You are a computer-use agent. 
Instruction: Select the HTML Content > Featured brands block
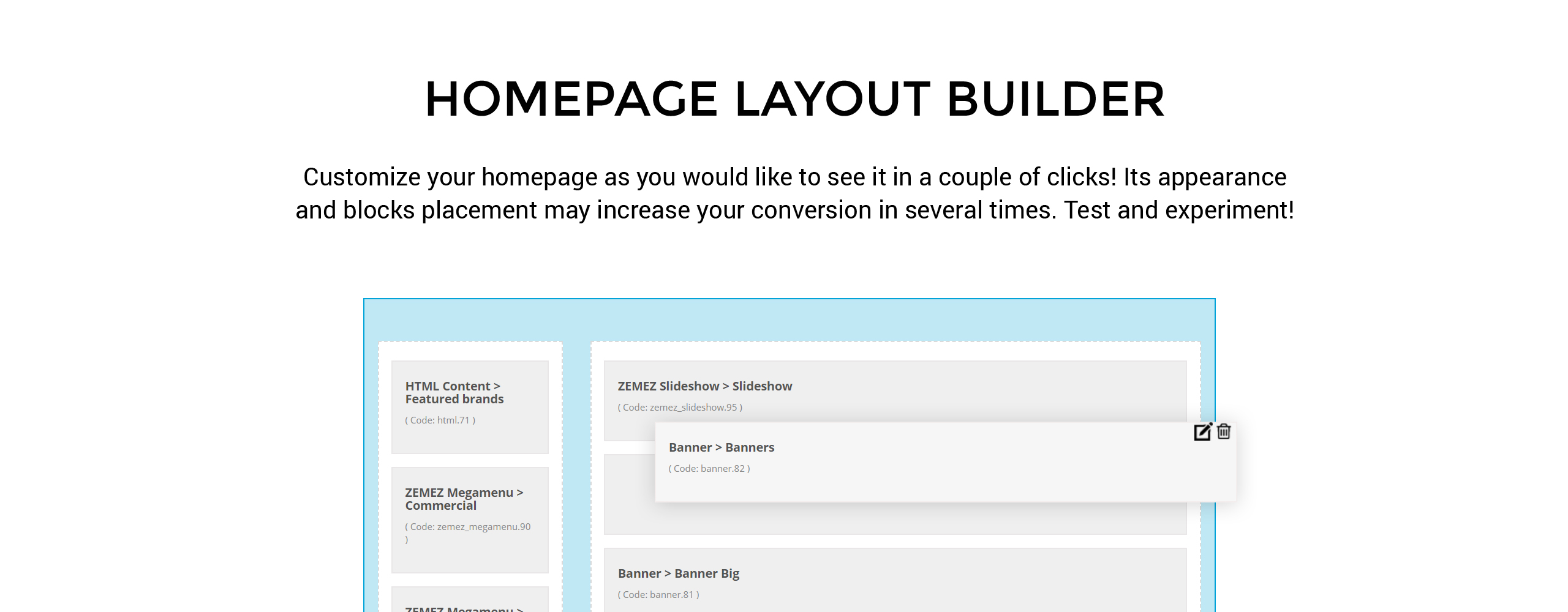(470, 407)
